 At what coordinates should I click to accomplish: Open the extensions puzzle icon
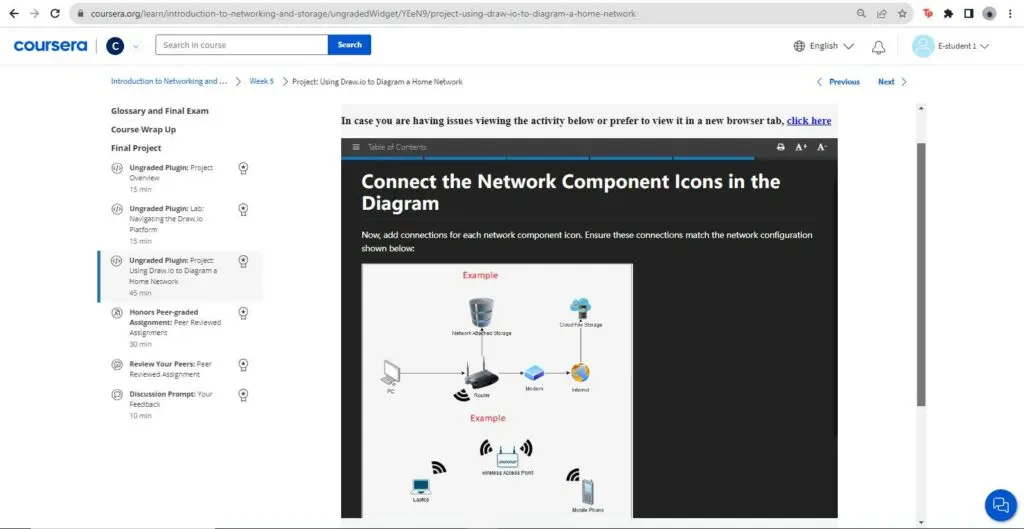(948, 13)
